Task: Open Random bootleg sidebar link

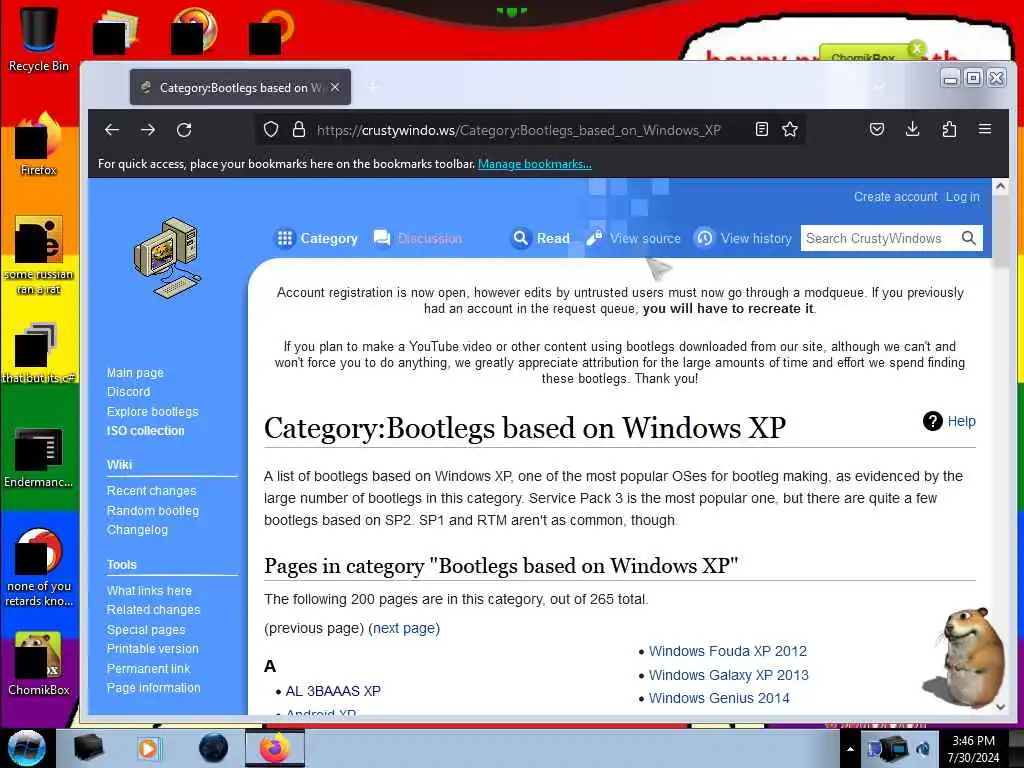Action: 153,511
